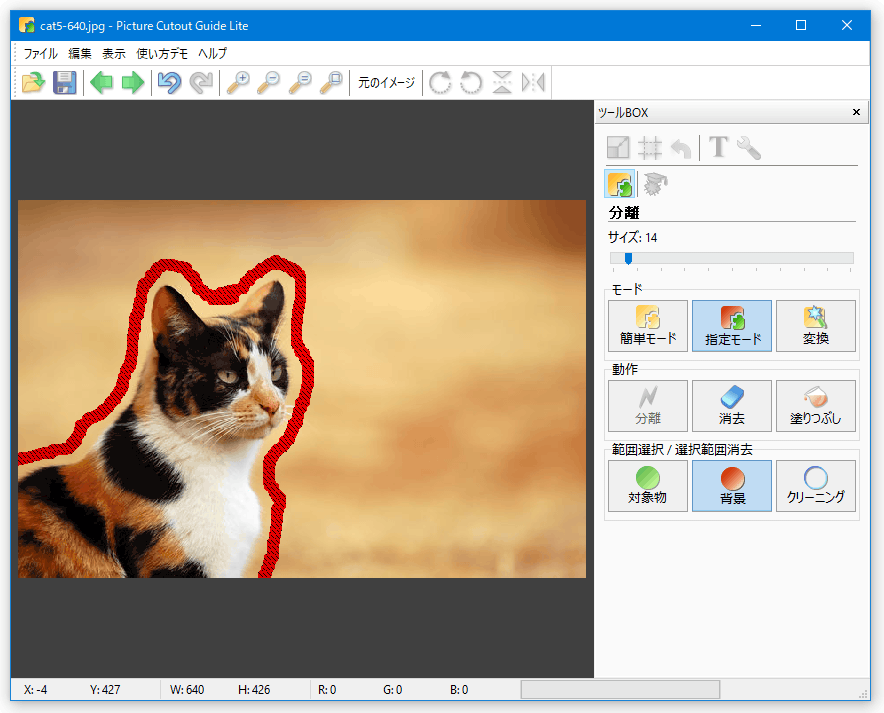Flip image horizontally
Image resolution: width=884 pixels, height=713 pixels.
point(533,83)
